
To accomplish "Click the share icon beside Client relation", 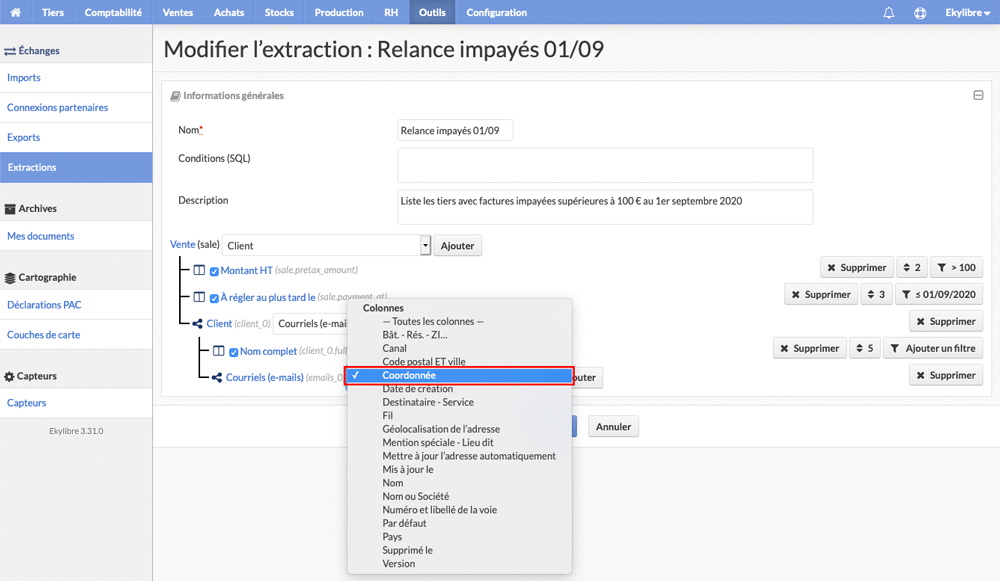I will (197, 323).
